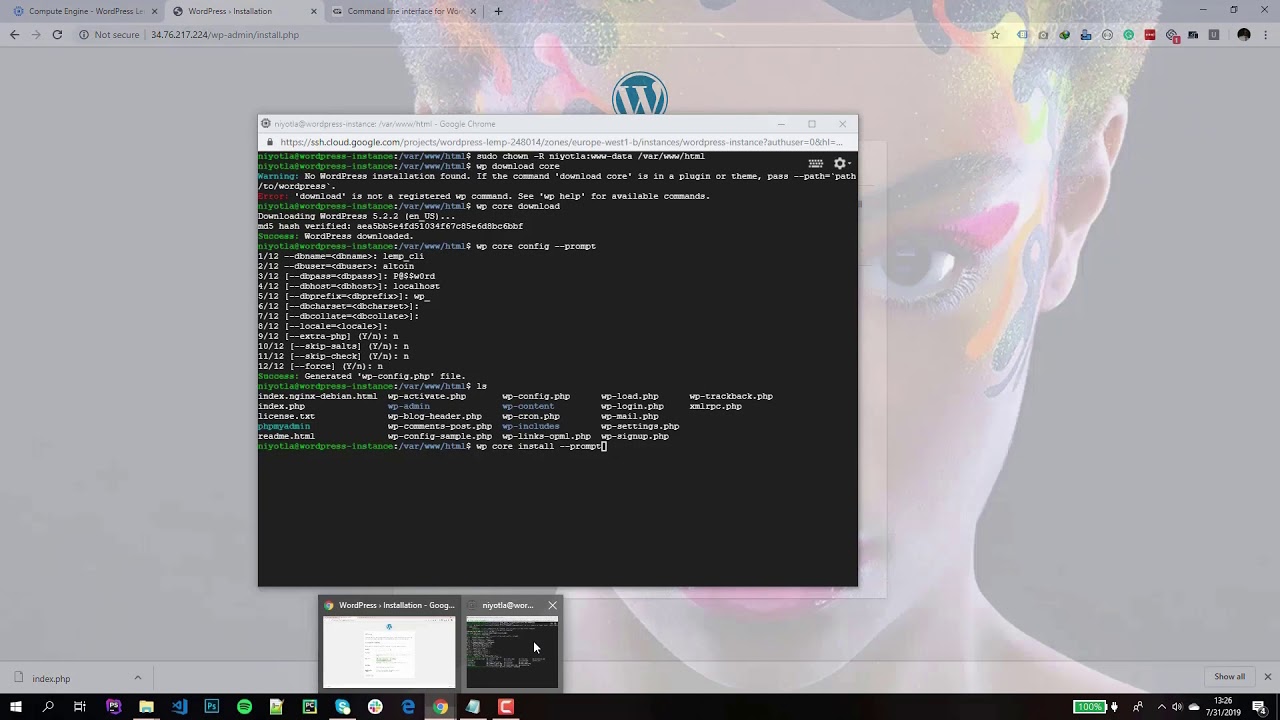
Task: Open Windows search from taskbar
Action: point(48,707)
